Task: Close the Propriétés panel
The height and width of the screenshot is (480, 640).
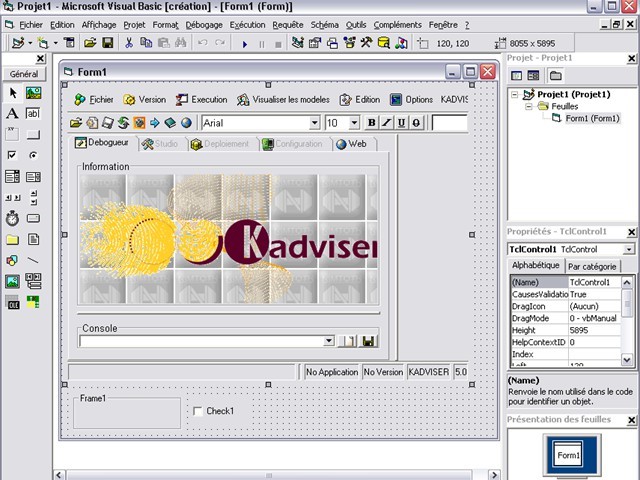Action: [x=631, y=232]
